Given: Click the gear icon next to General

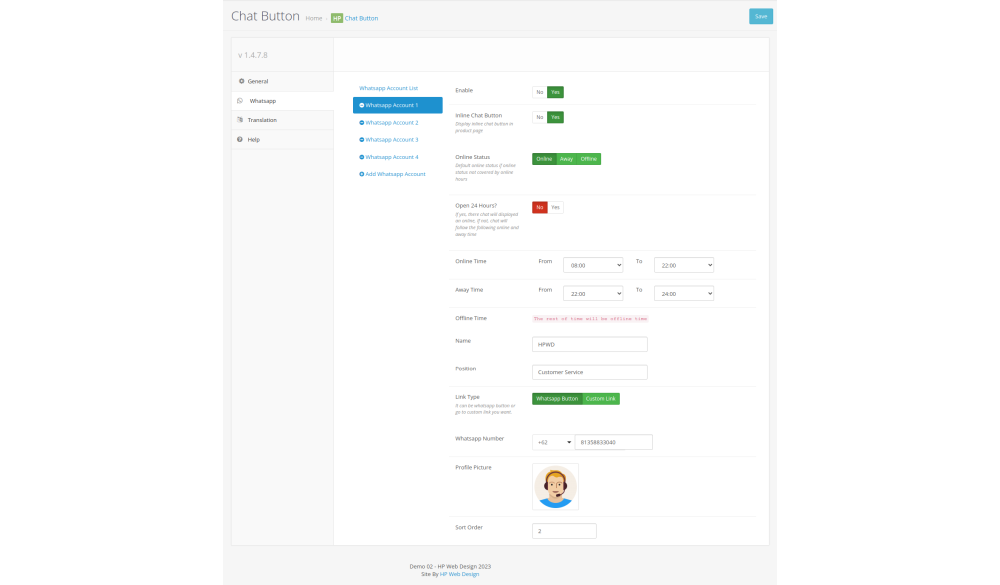Looking at the screenshot, I should [x=241, y=81].
